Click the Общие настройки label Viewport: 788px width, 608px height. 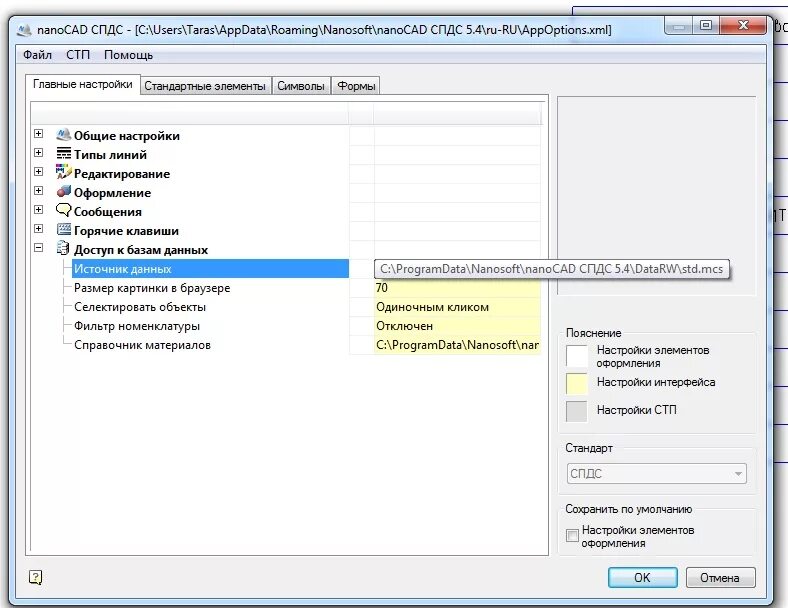(x=127, y=136)
